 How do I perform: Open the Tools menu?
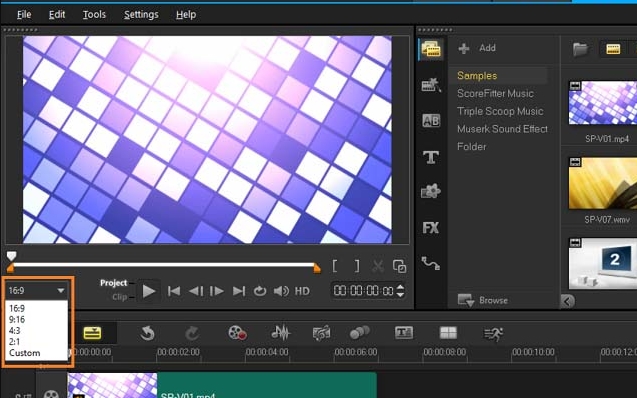point(94,15)
